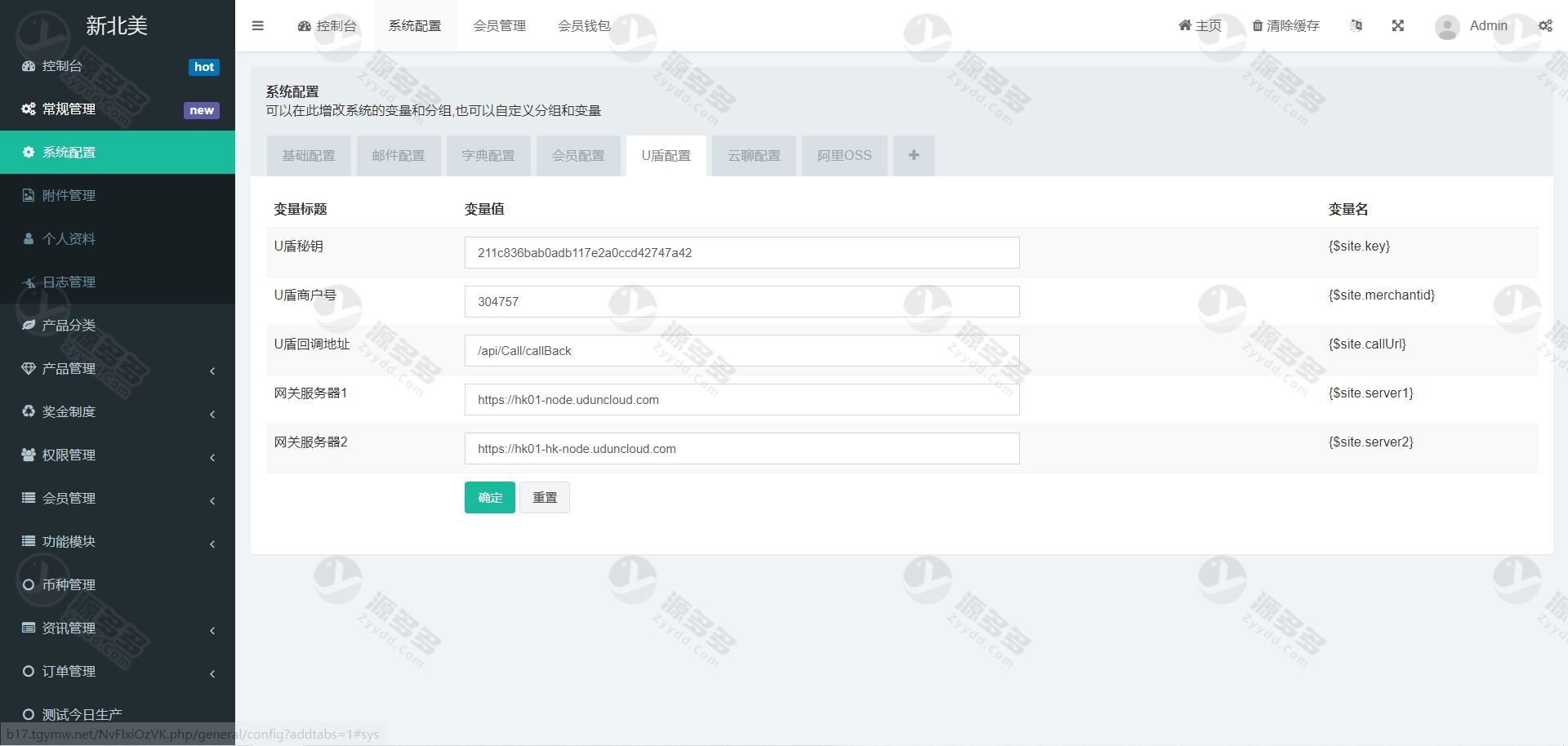
Task: Click the U盾秘钥 value input field
Action: click(x=741, y=252)
